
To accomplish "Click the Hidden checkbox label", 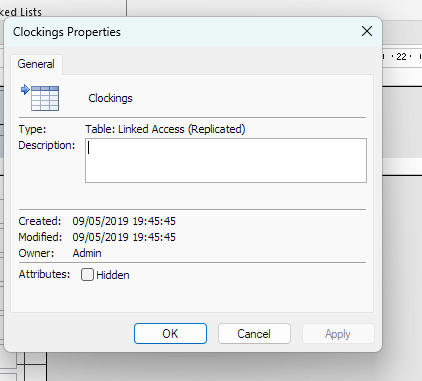I will click(x=113, y=275).
